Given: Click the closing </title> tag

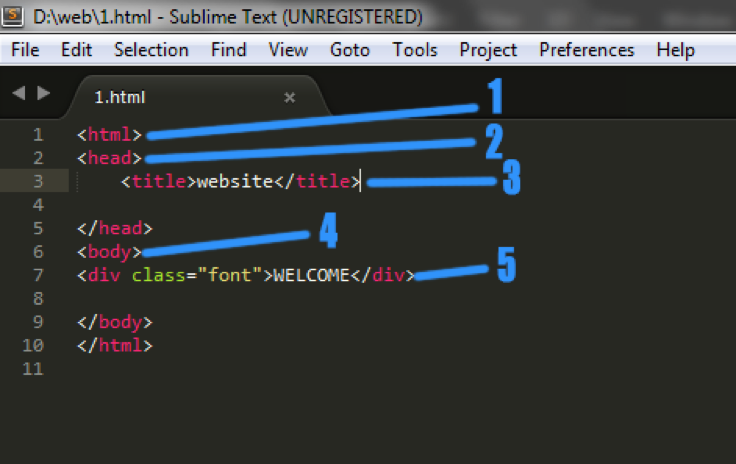Looking at the screenshot, I should (317, 182).
